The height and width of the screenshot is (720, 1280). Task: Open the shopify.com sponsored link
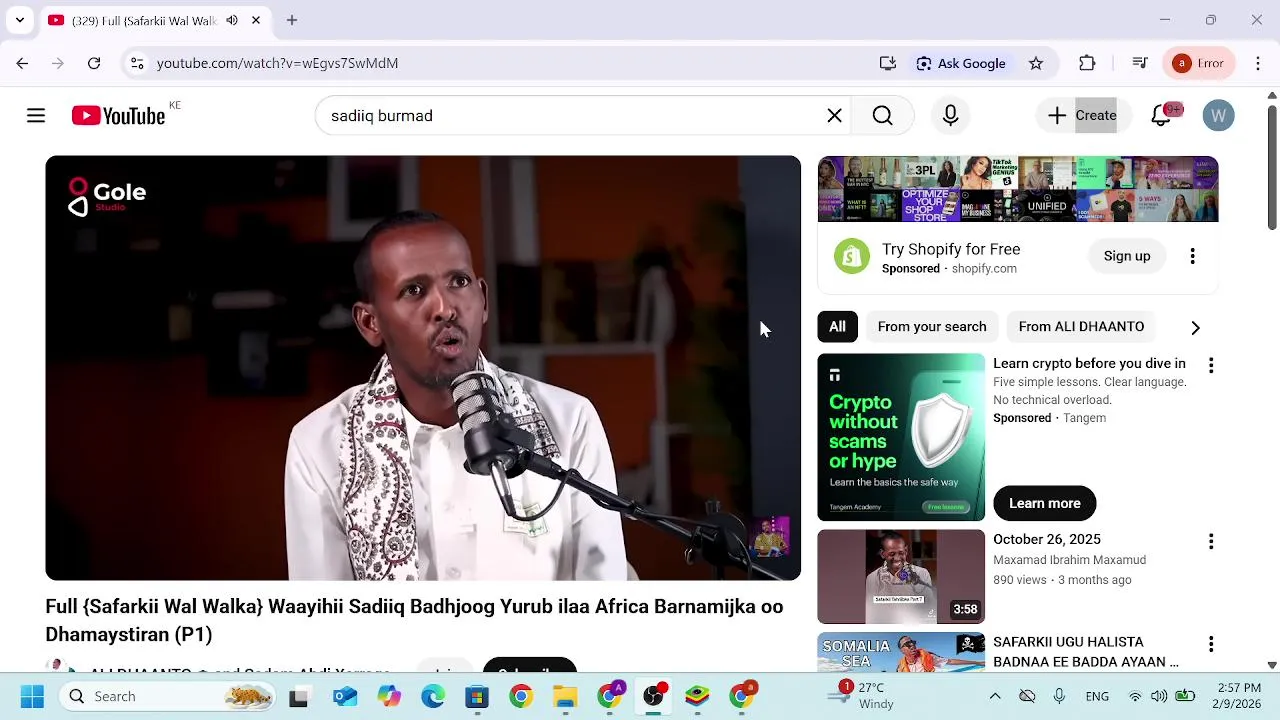pyautogui.click(x=984, y=269)
